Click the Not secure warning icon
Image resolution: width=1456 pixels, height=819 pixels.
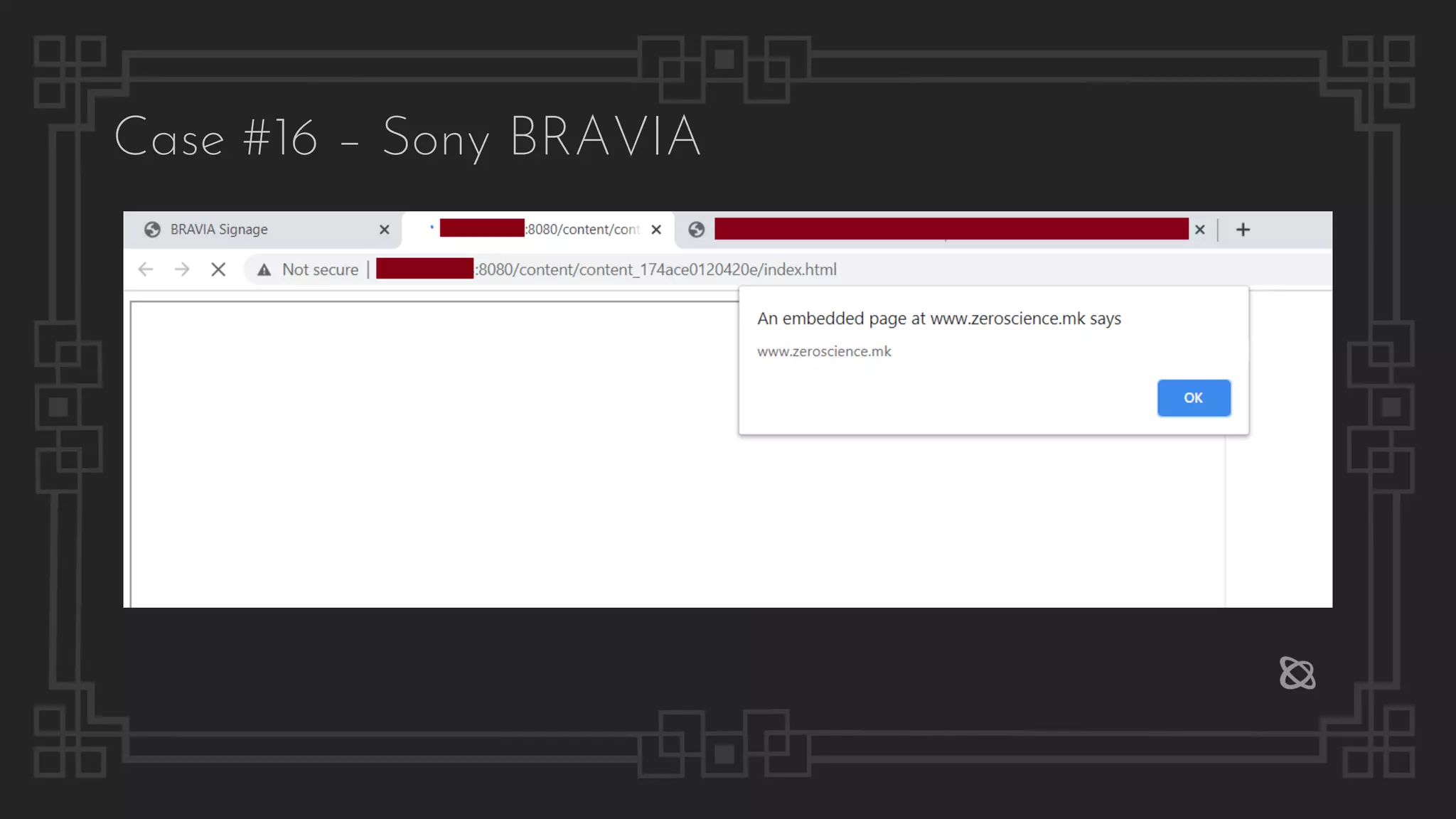point(264,269)
